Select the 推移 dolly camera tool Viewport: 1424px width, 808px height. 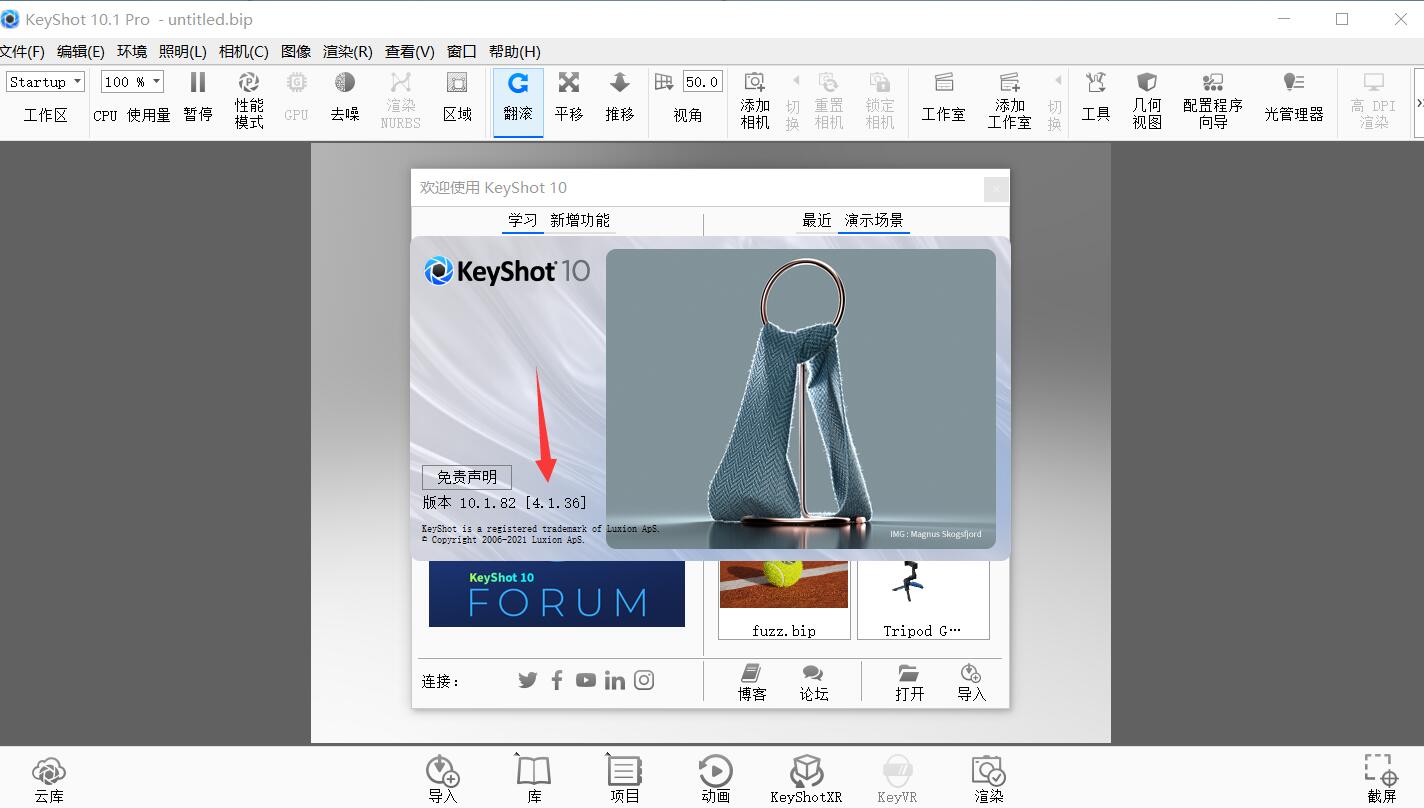(x=620, y=98)
